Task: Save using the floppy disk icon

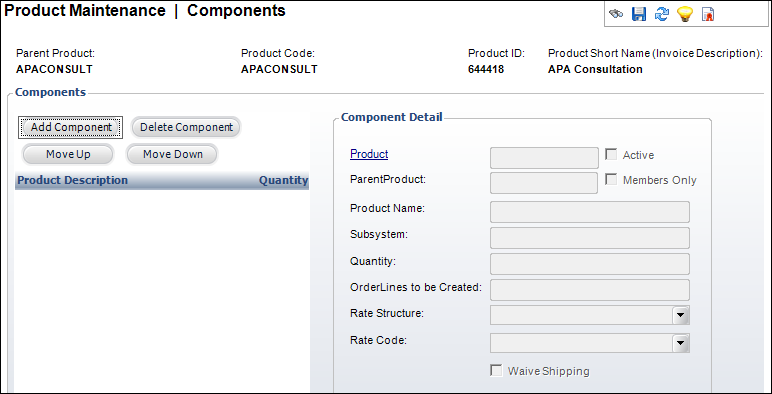Action: pos(639,14)
